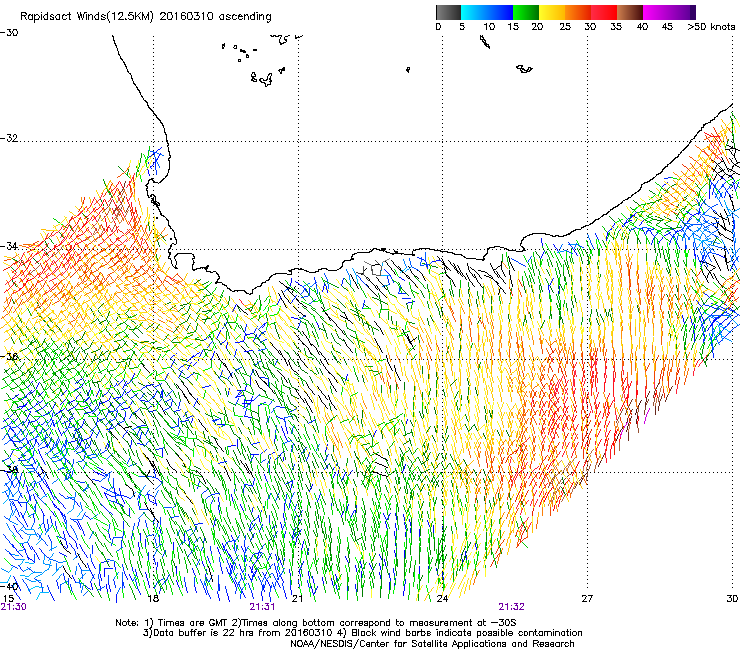Viewport: 740px width, 650px height.
Task: Click the longitude 21 axis label
Action: coord(297,599)
